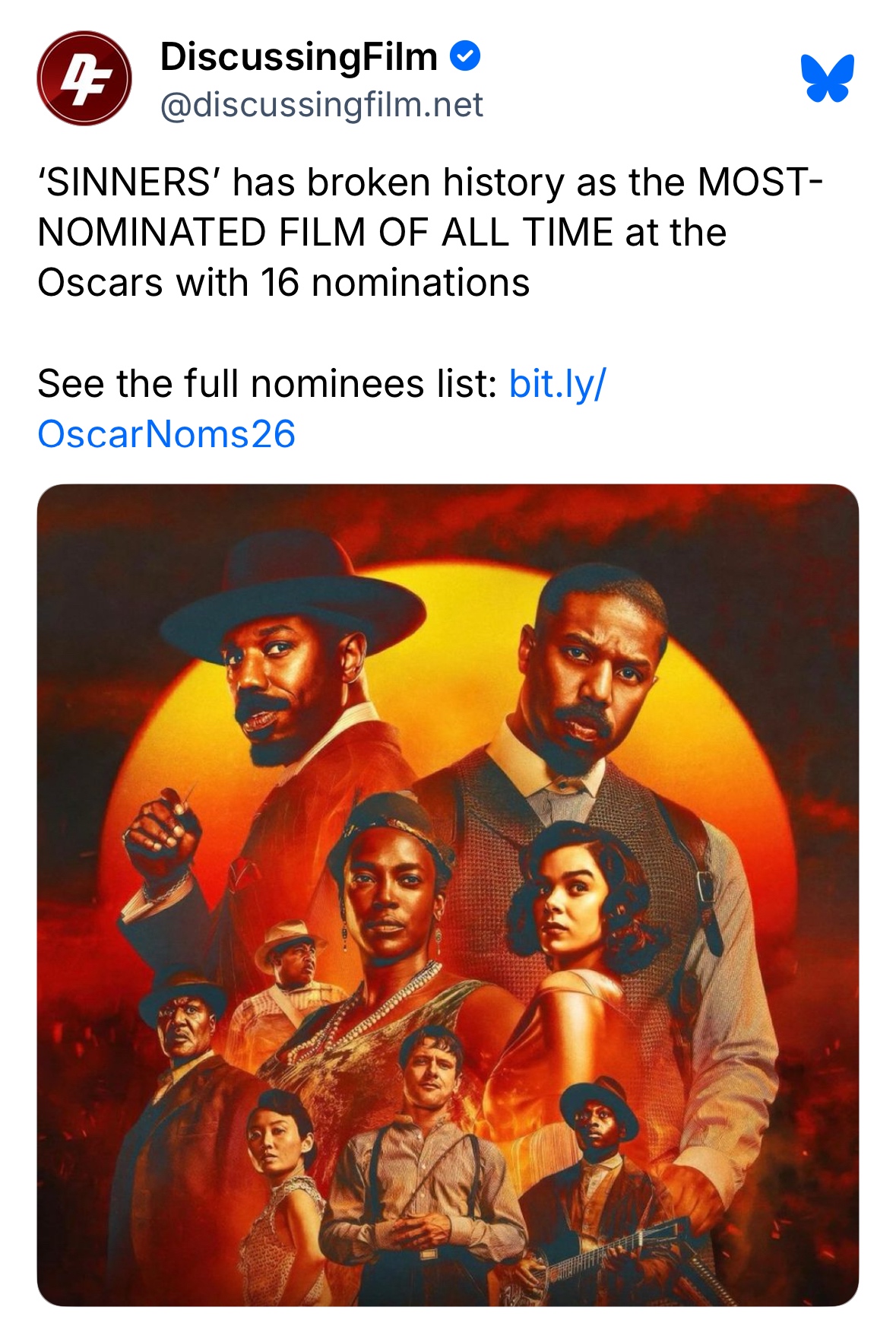Viewport: 896px width, 1339px height.
Task: Click the @discussingfilm.net handle
Action: [x=321, y=105]
